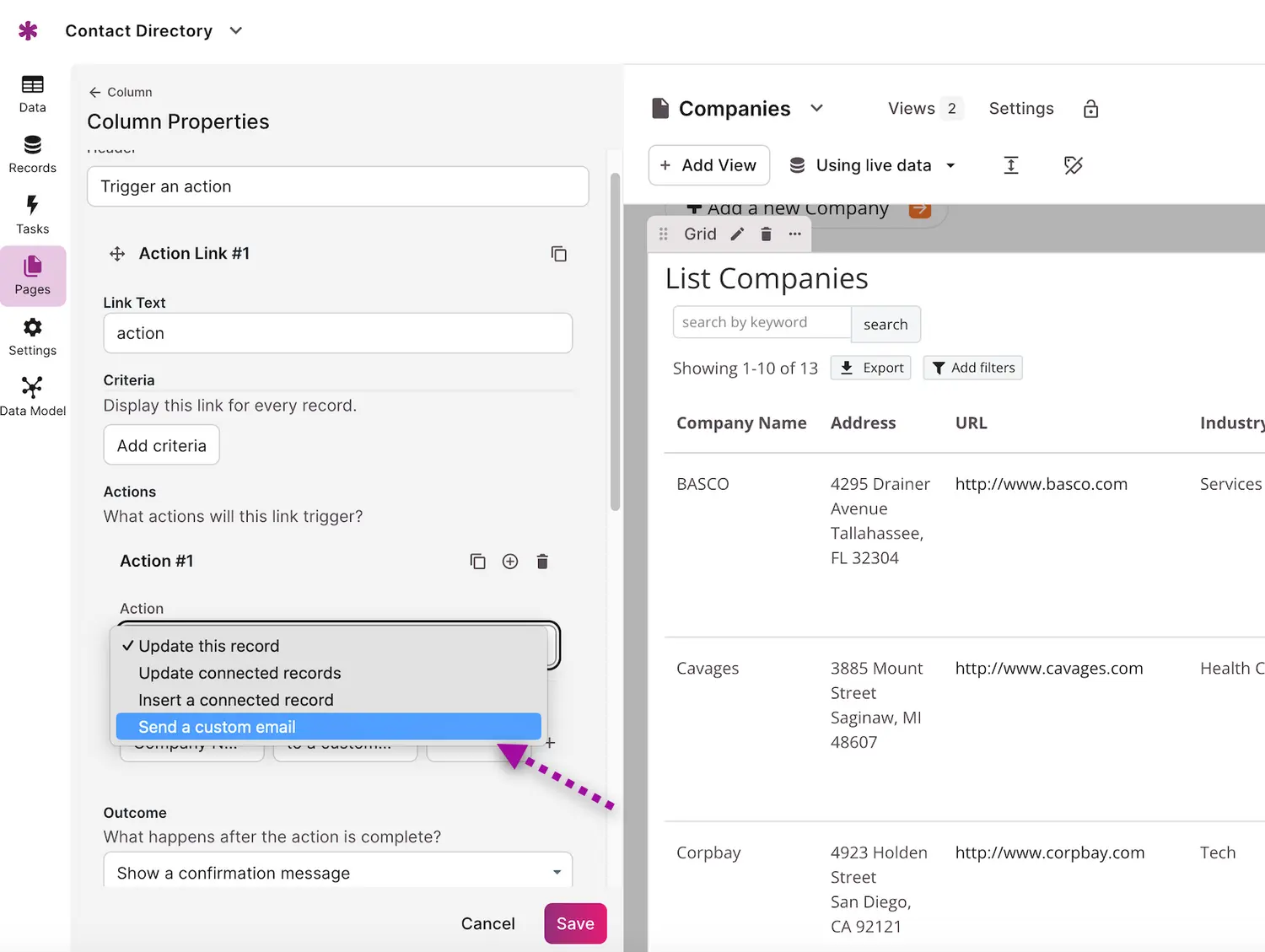Choose 'Insert a connected record' option
1265x952 pixels.
tap(236, 700)
